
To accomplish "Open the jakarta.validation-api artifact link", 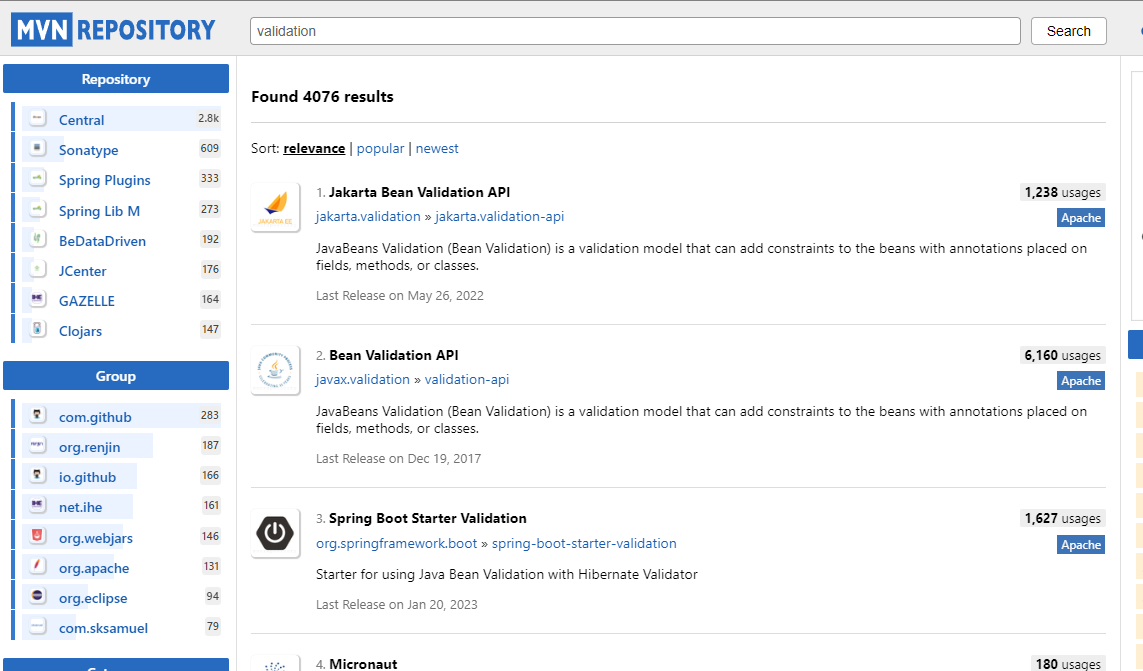I will 499,216.
